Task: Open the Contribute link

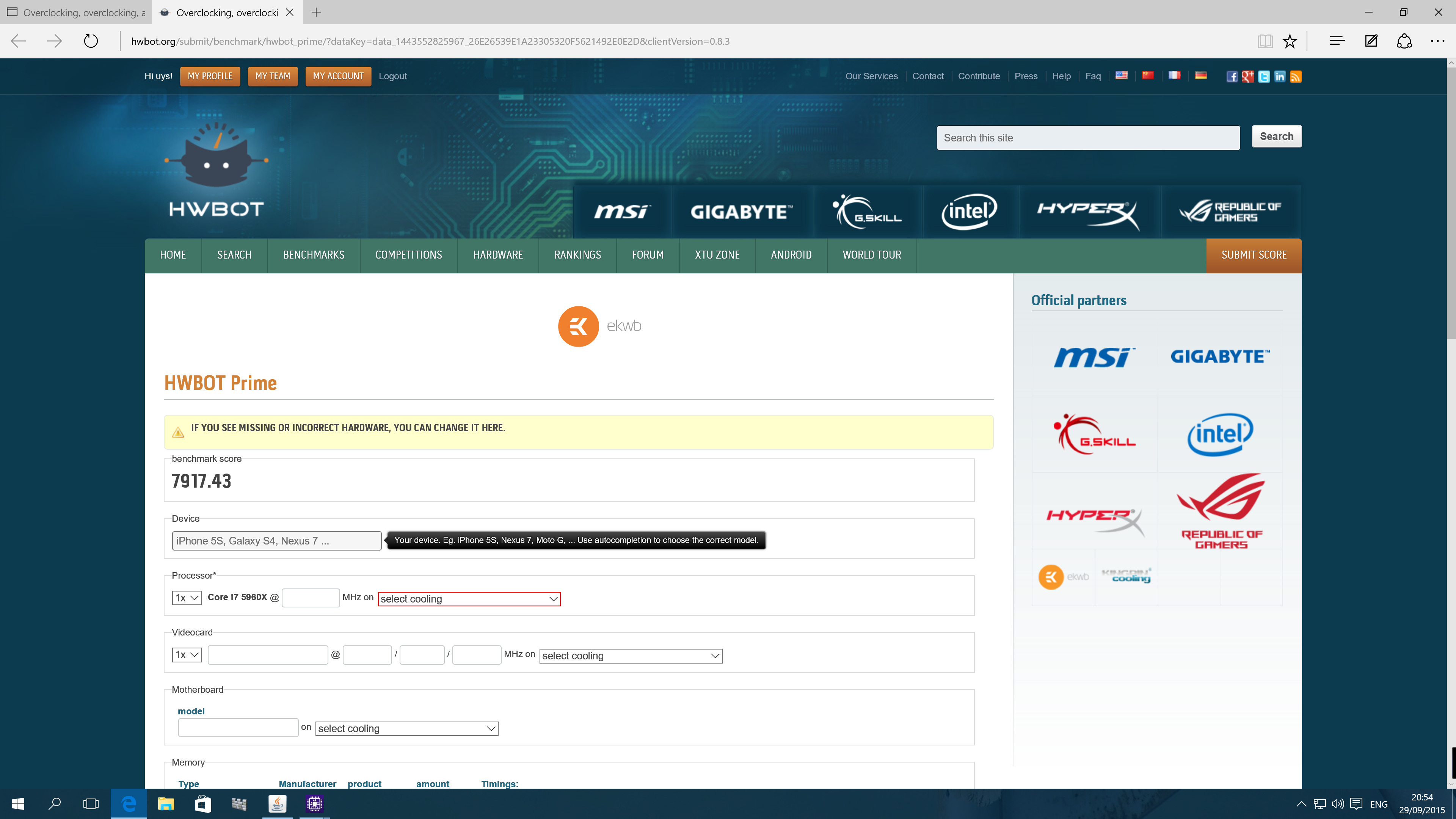Action: (x=979, y=76)
